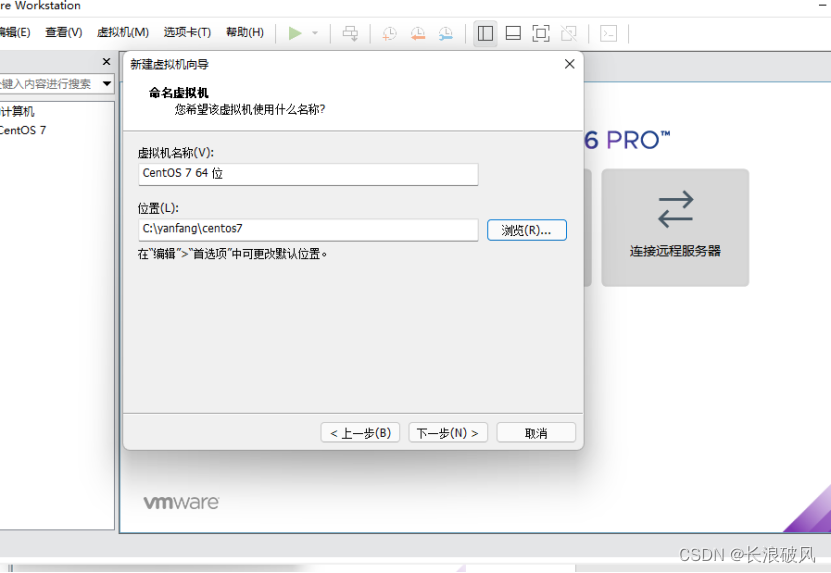831x573 pixels.
Task: Click the 连接远程服务器 tile
Action: [x=675, y=228]
